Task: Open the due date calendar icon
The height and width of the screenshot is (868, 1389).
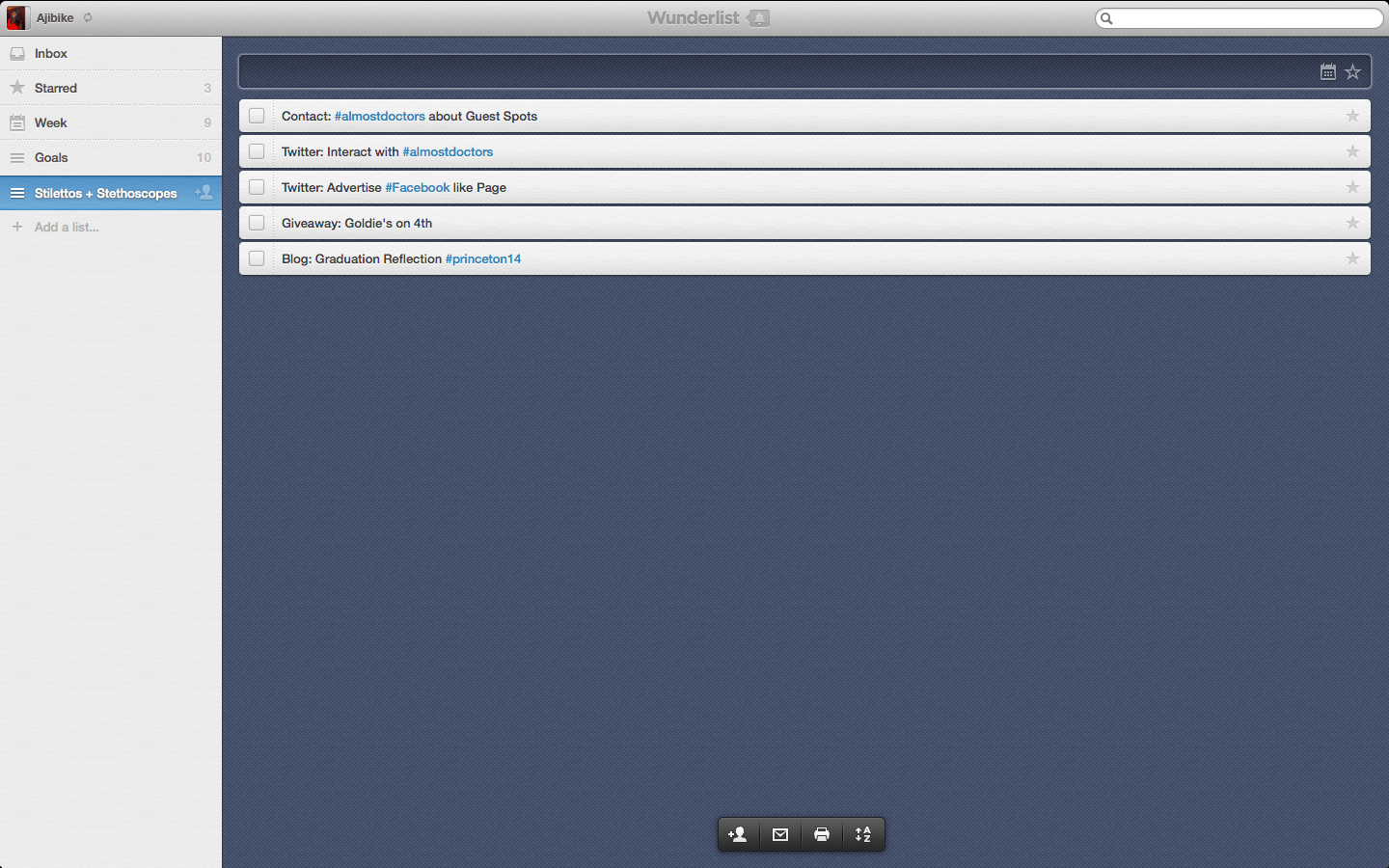Action: coord(1328,71)
